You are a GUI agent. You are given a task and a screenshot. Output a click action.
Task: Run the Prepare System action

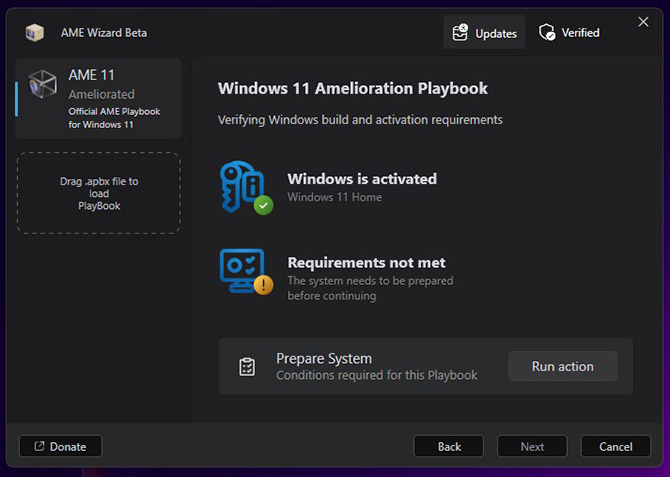pyautogui.click(x=563, y=366)
